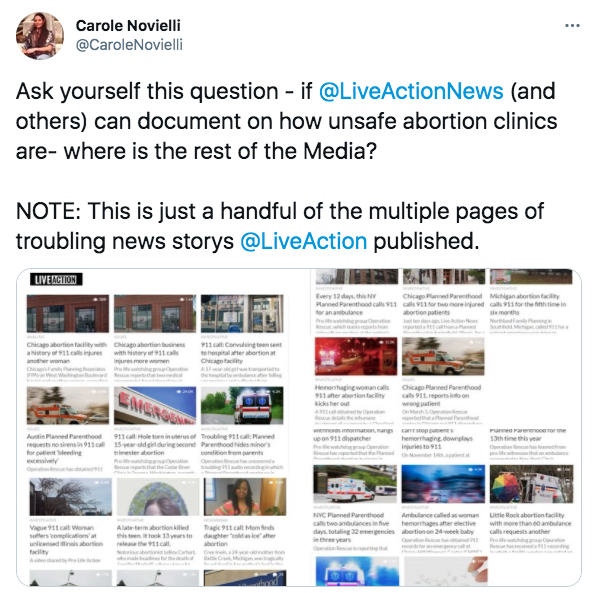Open the @LiveAction mention link

(x=303, y=241)
